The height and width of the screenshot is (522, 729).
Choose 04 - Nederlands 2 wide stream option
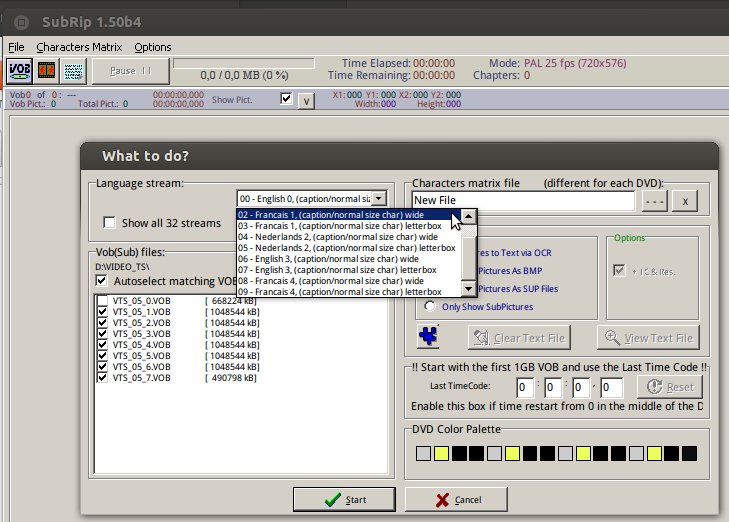pyautogui.click(x=338, y=237)
